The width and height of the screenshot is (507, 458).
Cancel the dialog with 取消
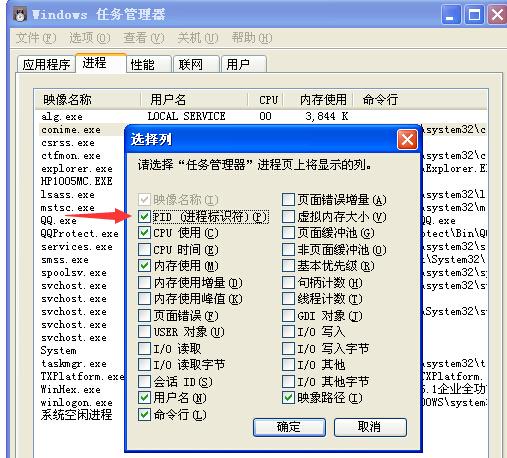coord(370,427)
